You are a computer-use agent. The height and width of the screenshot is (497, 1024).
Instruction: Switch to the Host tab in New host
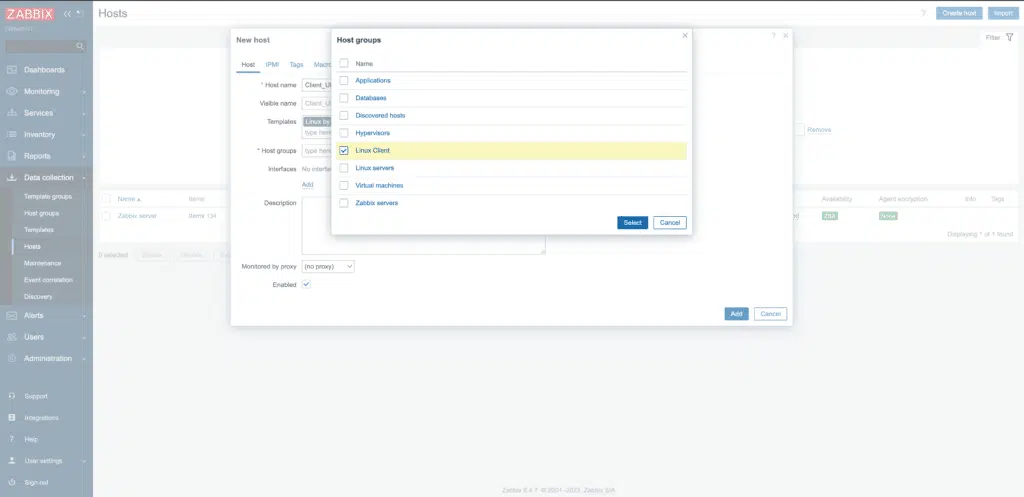pyautogui.click(x=248, y=65)
